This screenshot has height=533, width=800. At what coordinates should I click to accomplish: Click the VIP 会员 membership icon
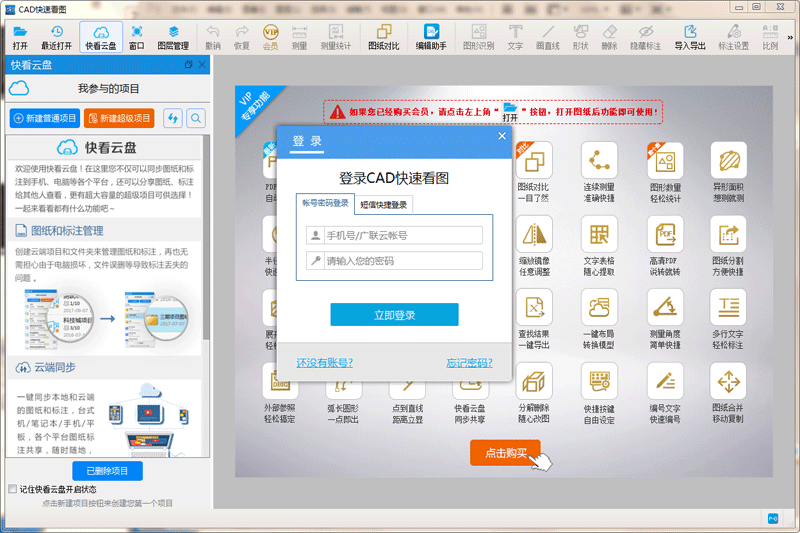point(270,37)
